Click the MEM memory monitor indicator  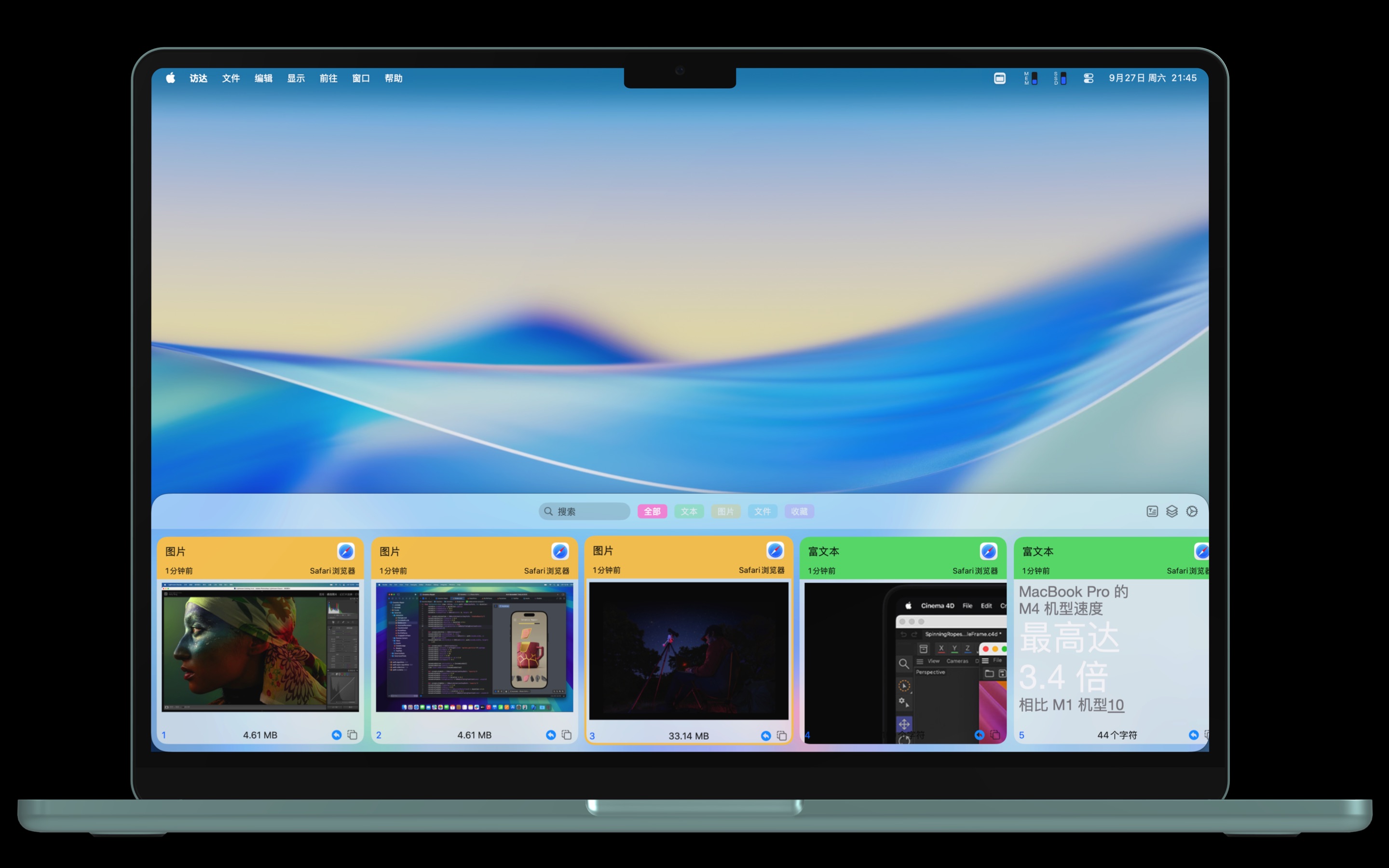click(1030, 78)
